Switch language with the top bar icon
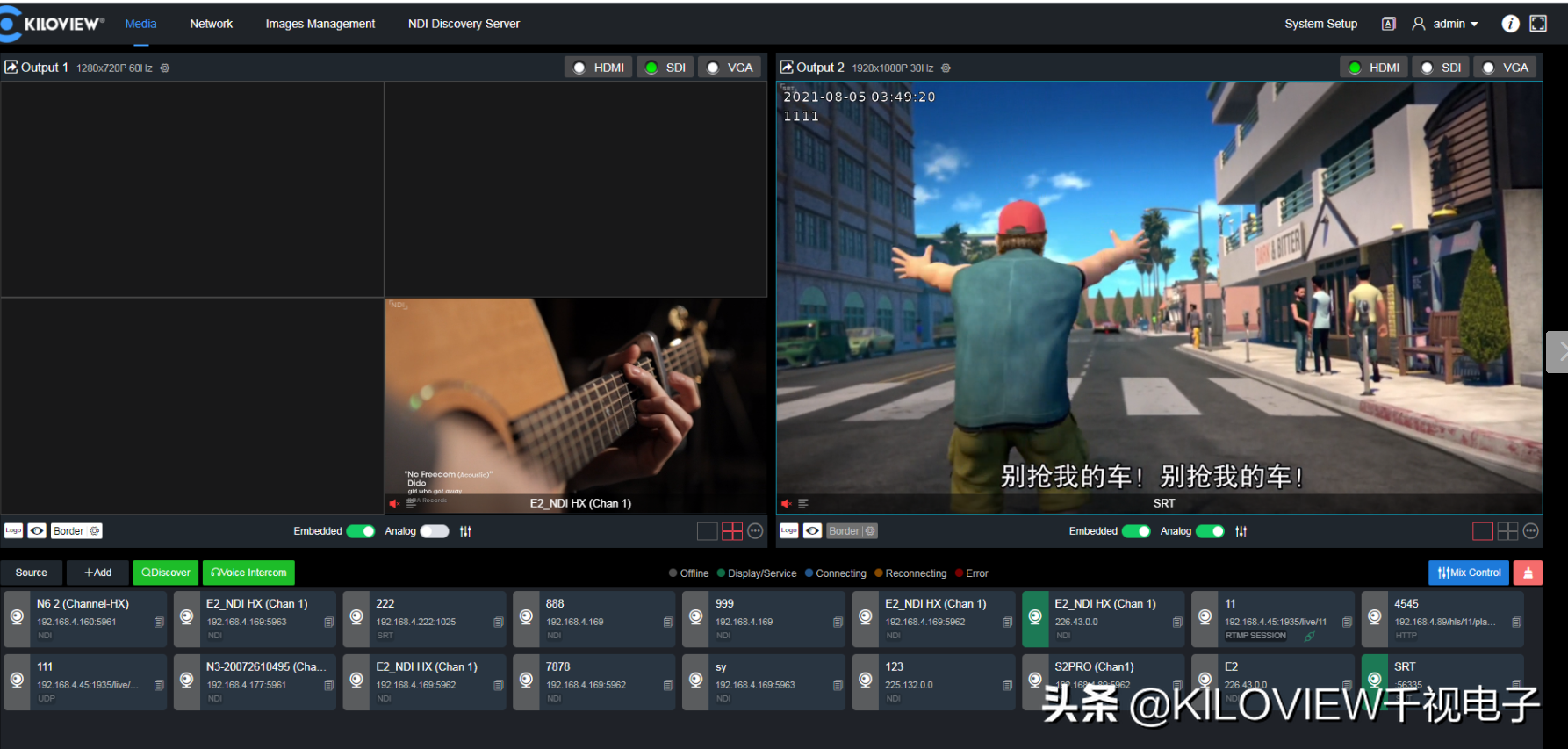The image size is (1568, 749). pyautogui.click(x=1388, y=24)
